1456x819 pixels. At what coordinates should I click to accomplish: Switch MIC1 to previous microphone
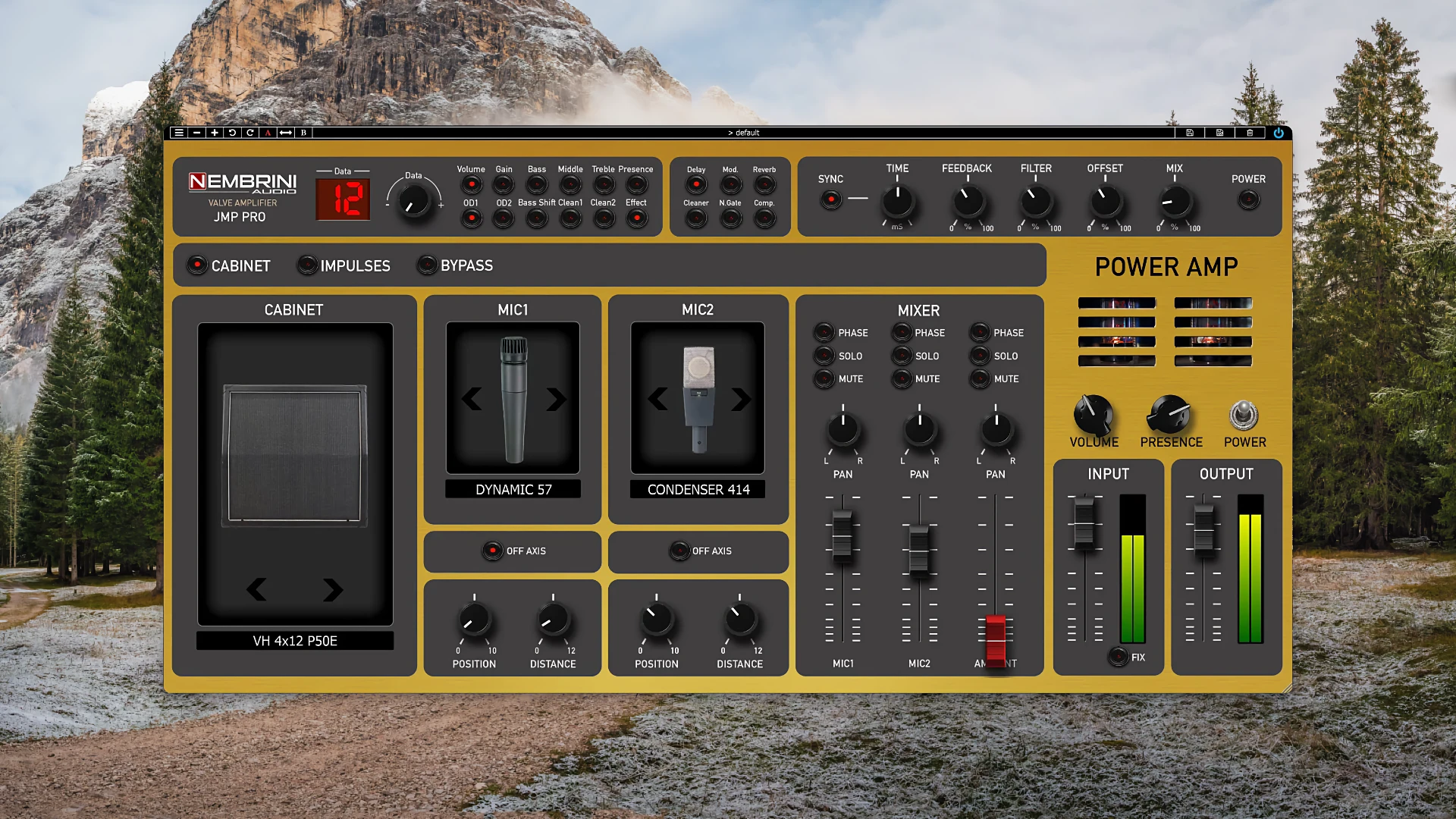(x=472, y=399)
